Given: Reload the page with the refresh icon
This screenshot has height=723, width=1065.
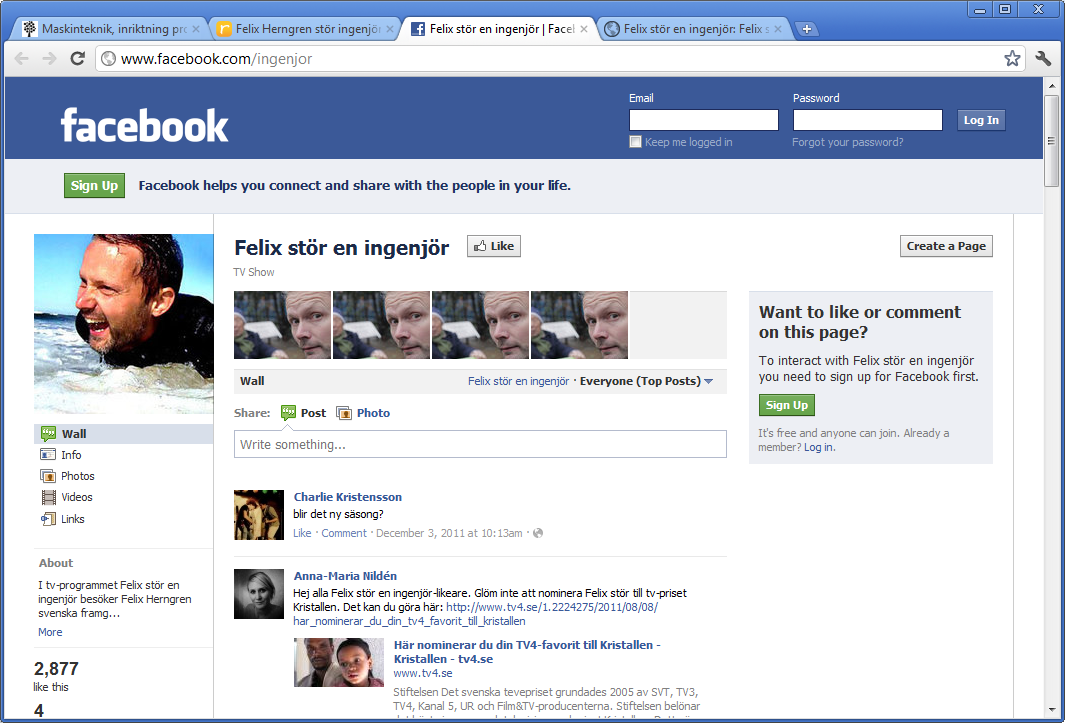Looking at the screenshot, I should (x=77, y=58).
